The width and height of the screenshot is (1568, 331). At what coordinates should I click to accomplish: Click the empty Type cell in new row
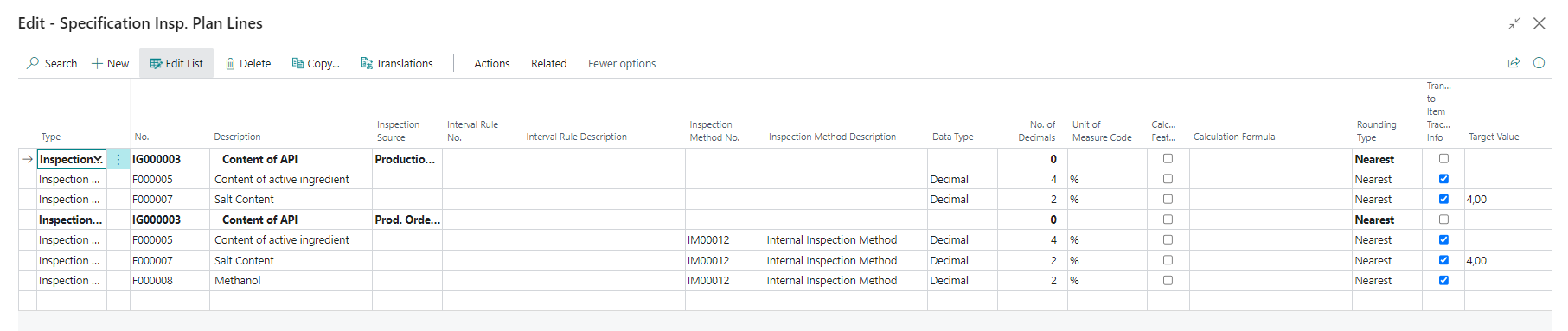click(72, 301)
